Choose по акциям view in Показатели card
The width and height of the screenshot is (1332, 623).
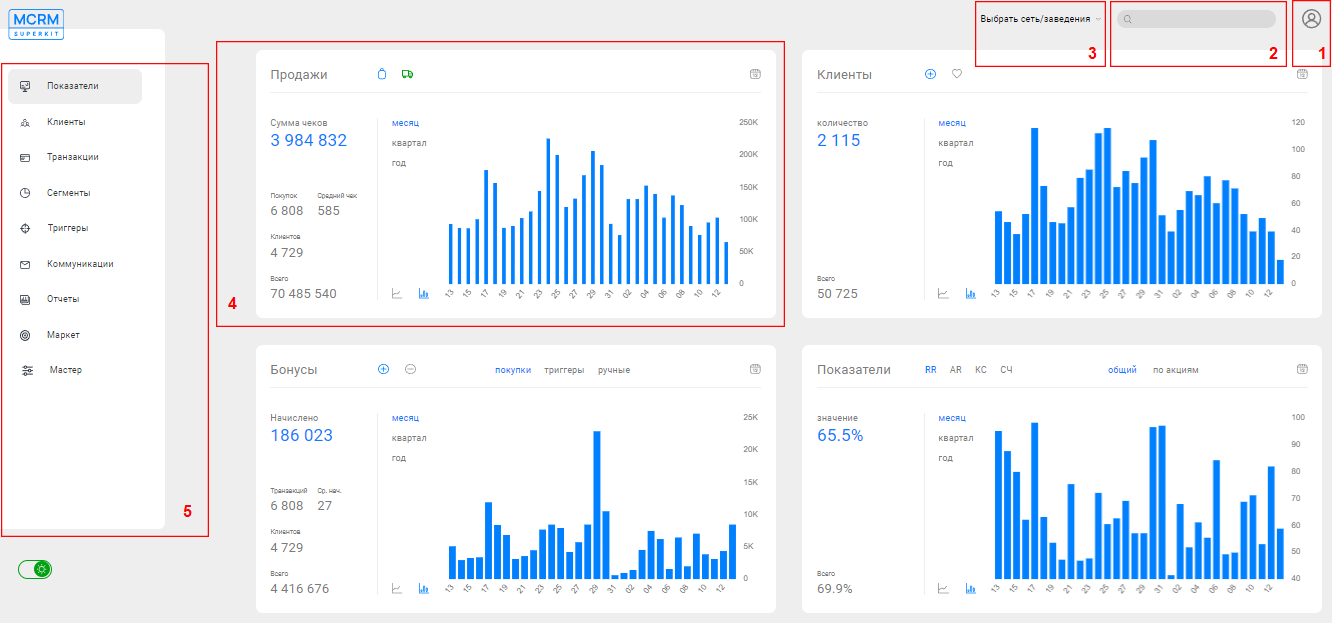[x=1176, y=370]
